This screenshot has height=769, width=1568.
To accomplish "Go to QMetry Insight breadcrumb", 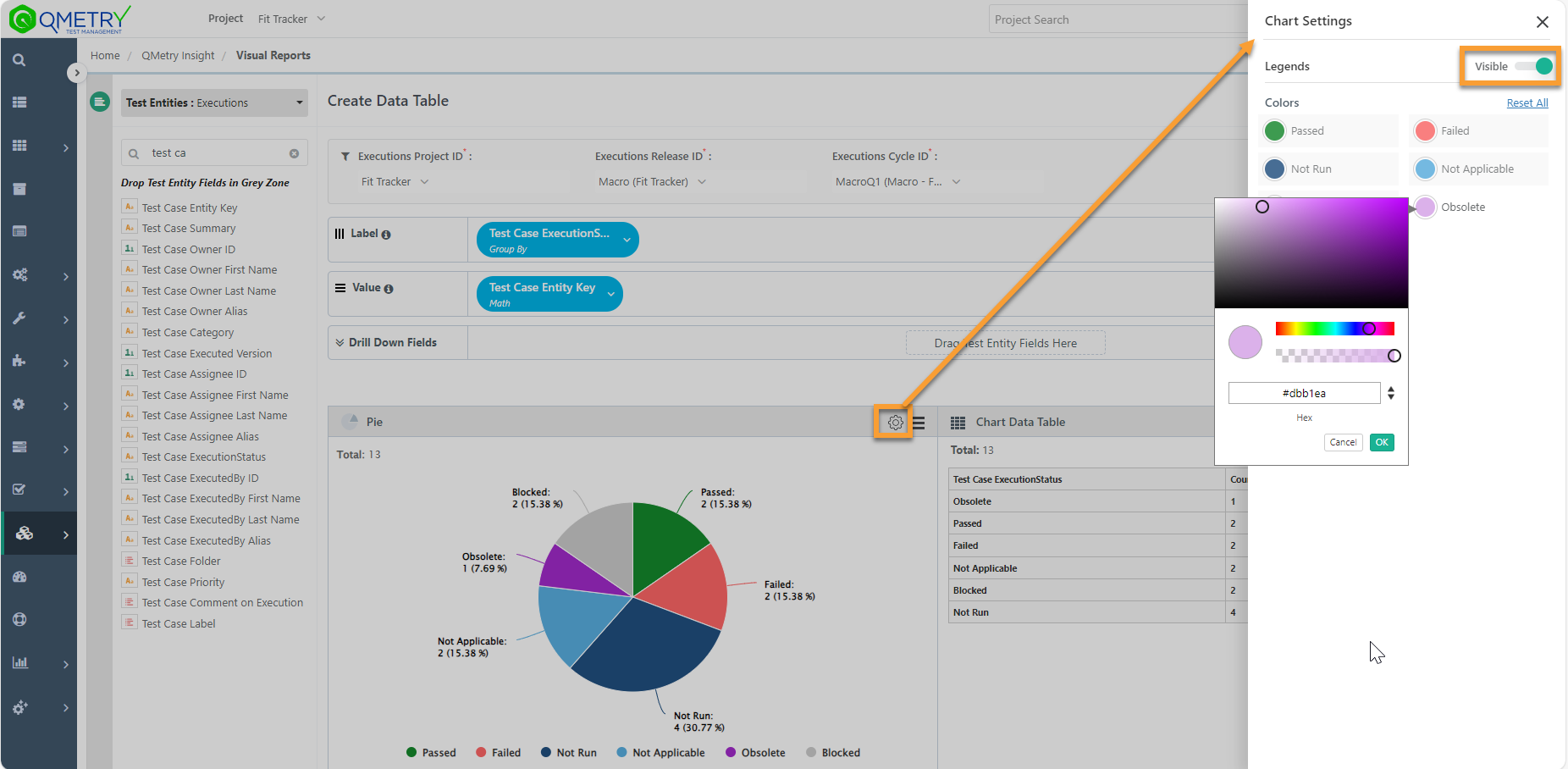I will click(x=178, y=56).
